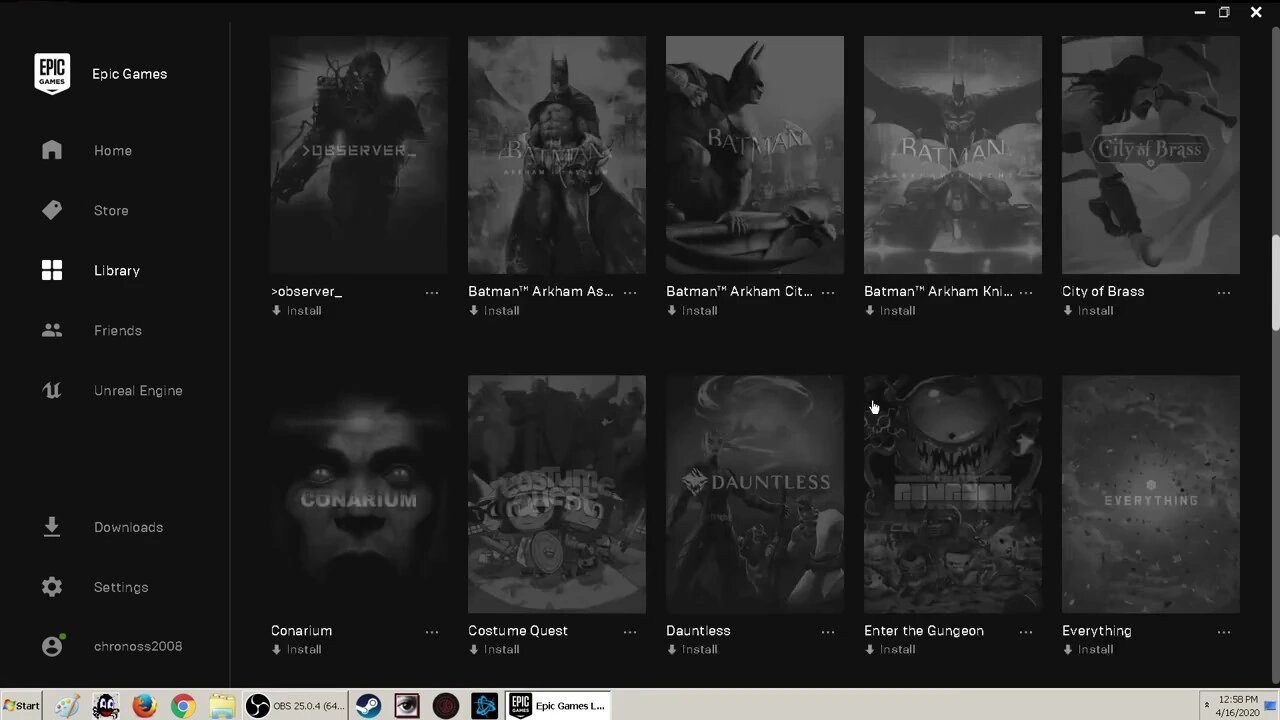This screenshot has height=720, width=1280.
Task: Open the chronoss2008 account menu
Action: [138, 646]
